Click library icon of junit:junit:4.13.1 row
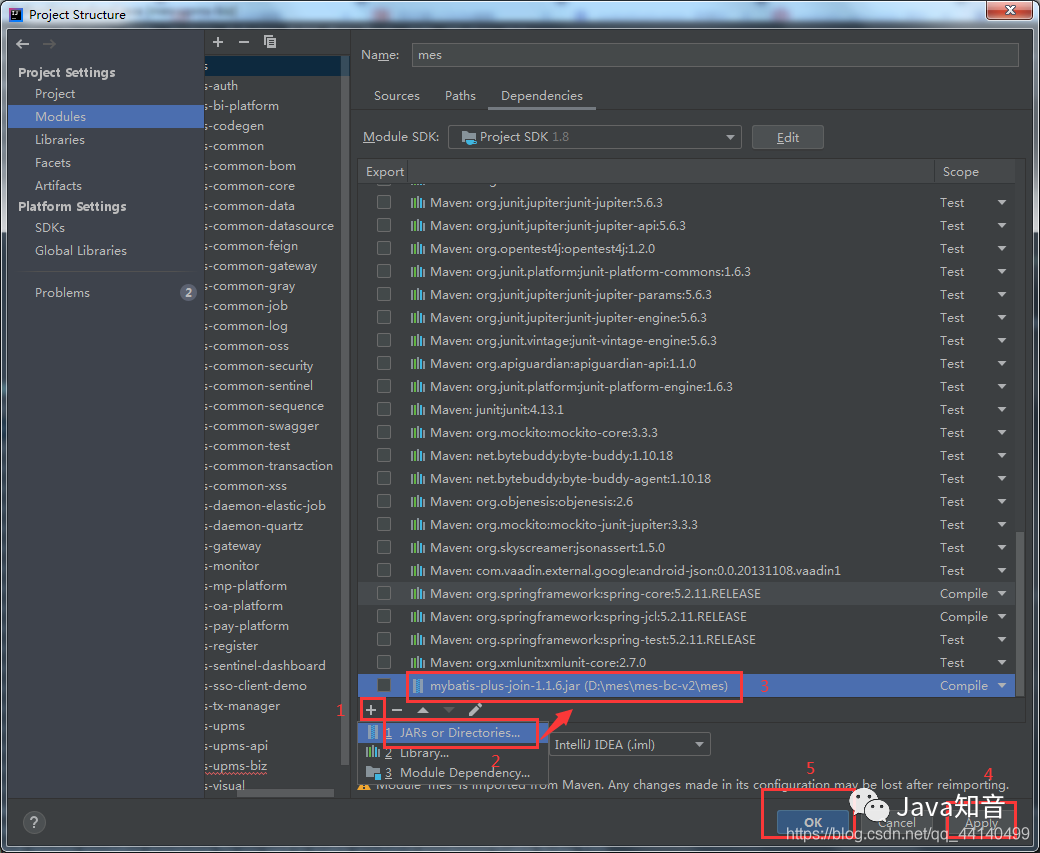Screen dimensions: 1040x853 417,410
